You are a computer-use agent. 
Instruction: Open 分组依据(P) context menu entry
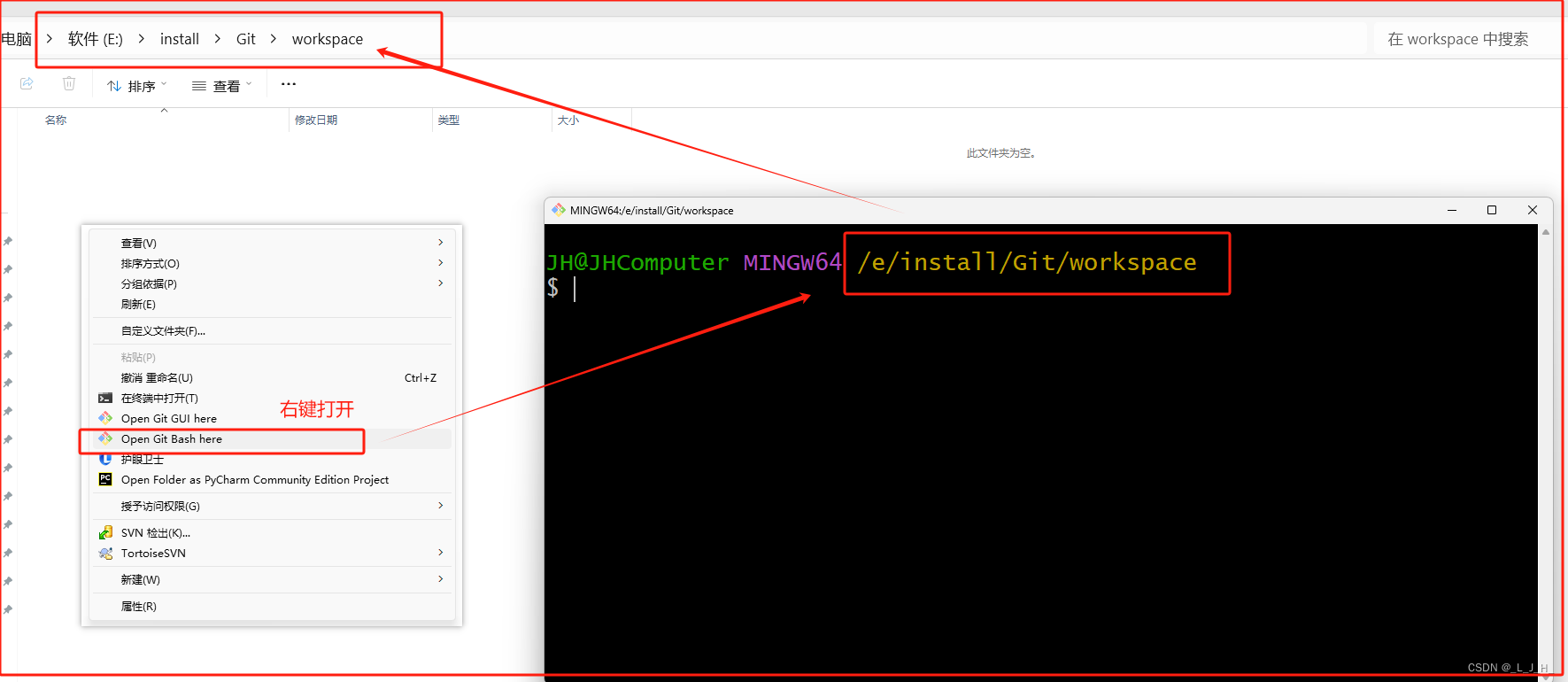click(272, 283)
